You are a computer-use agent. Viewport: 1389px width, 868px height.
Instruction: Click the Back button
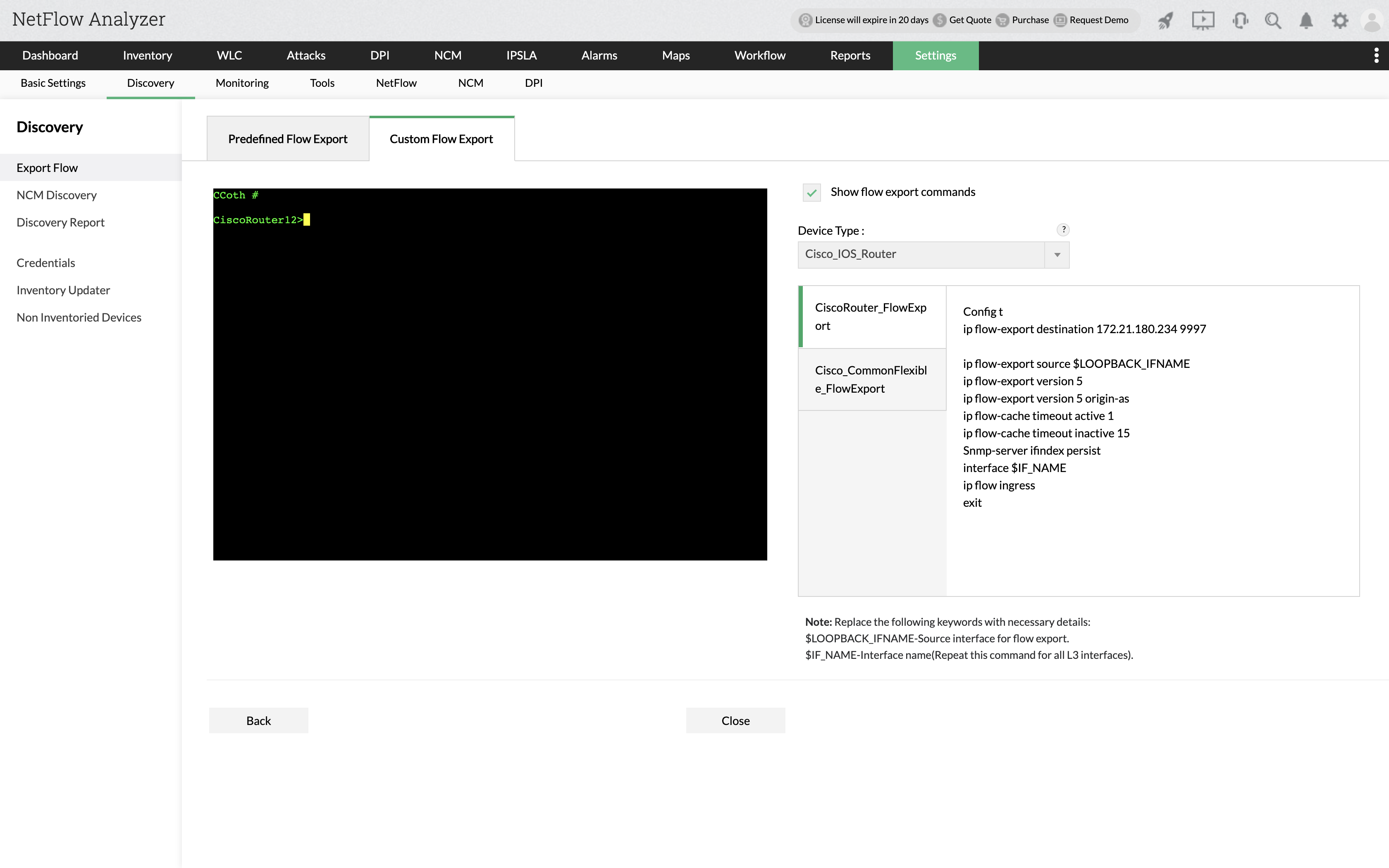(x=258, y=720)
